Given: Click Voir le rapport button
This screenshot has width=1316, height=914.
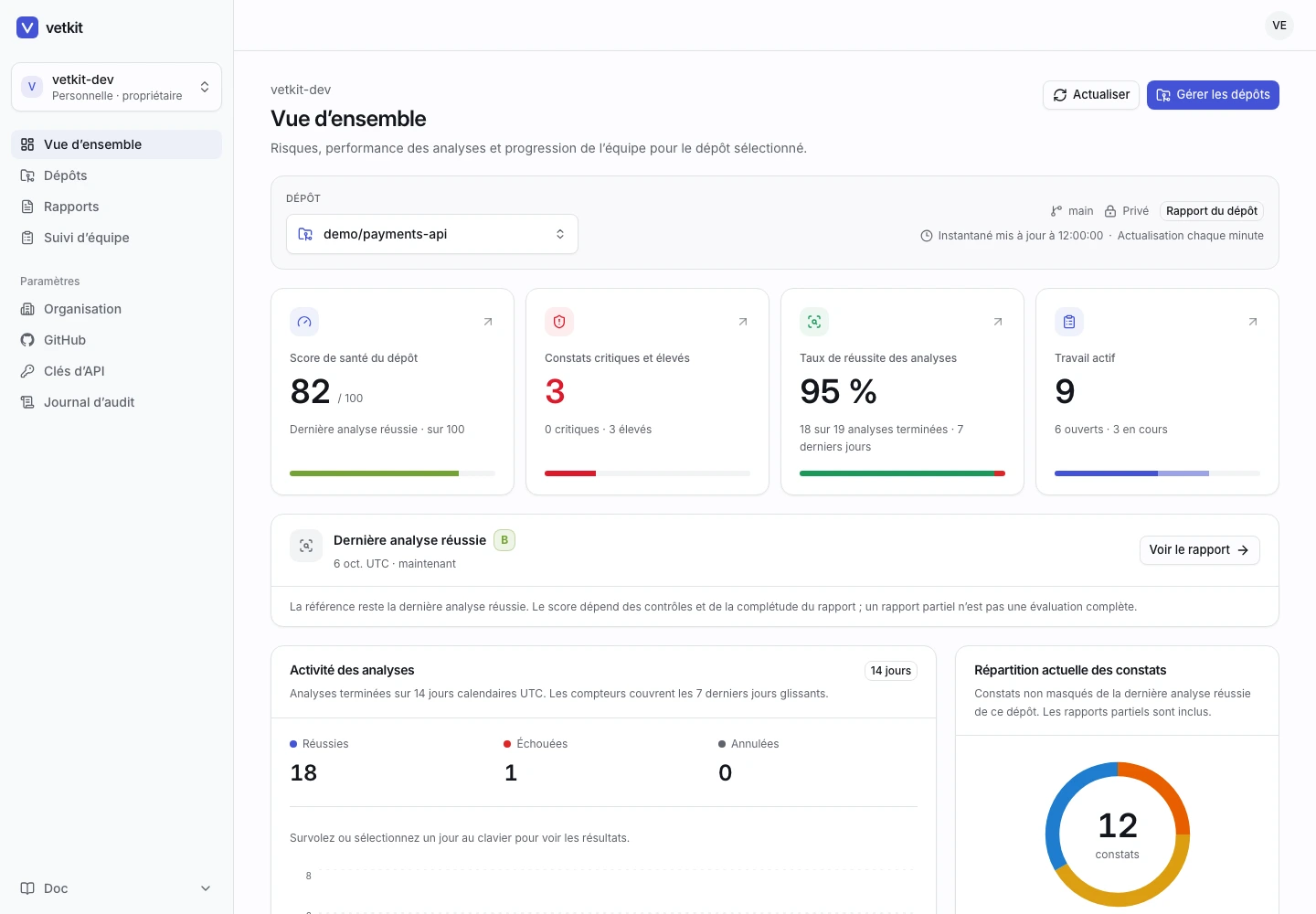Looking at the screenshot, I should pyautogui.click(x=1199, y=550).
